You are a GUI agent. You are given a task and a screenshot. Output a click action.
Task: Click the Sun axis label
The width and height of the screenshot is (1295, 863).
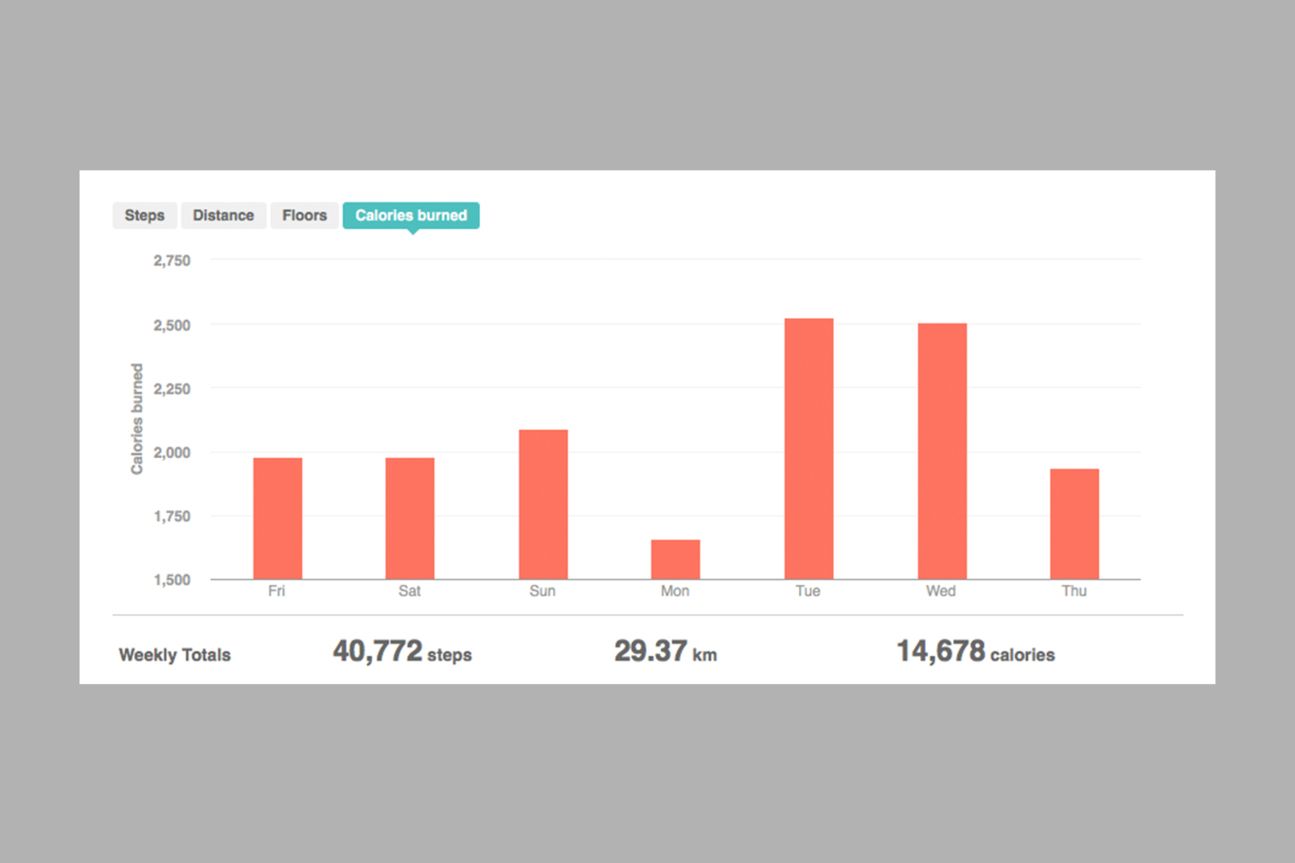(542, 591)
